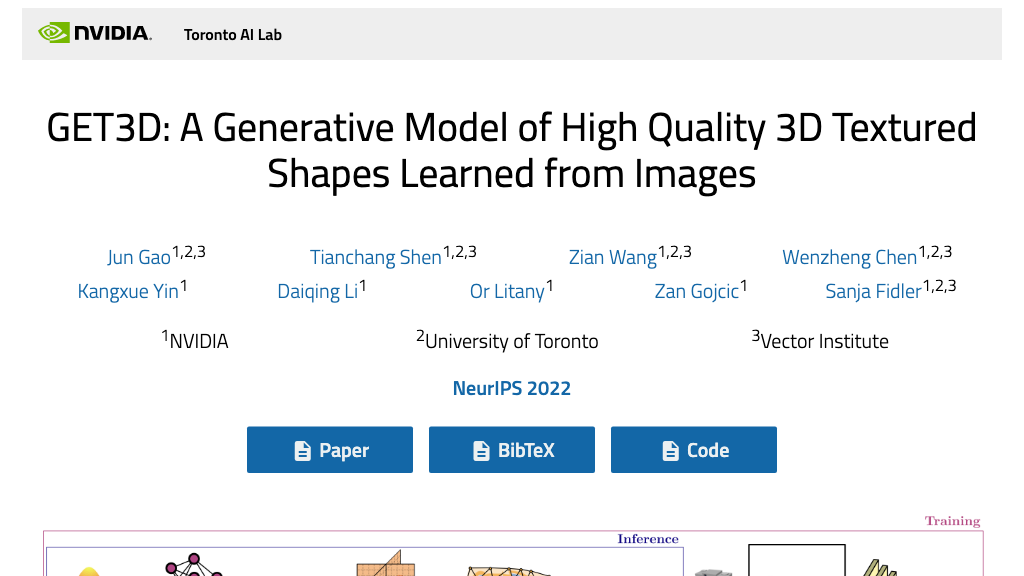Click the Code button file icon
The image size is (1024, 576).
(670, 451)
